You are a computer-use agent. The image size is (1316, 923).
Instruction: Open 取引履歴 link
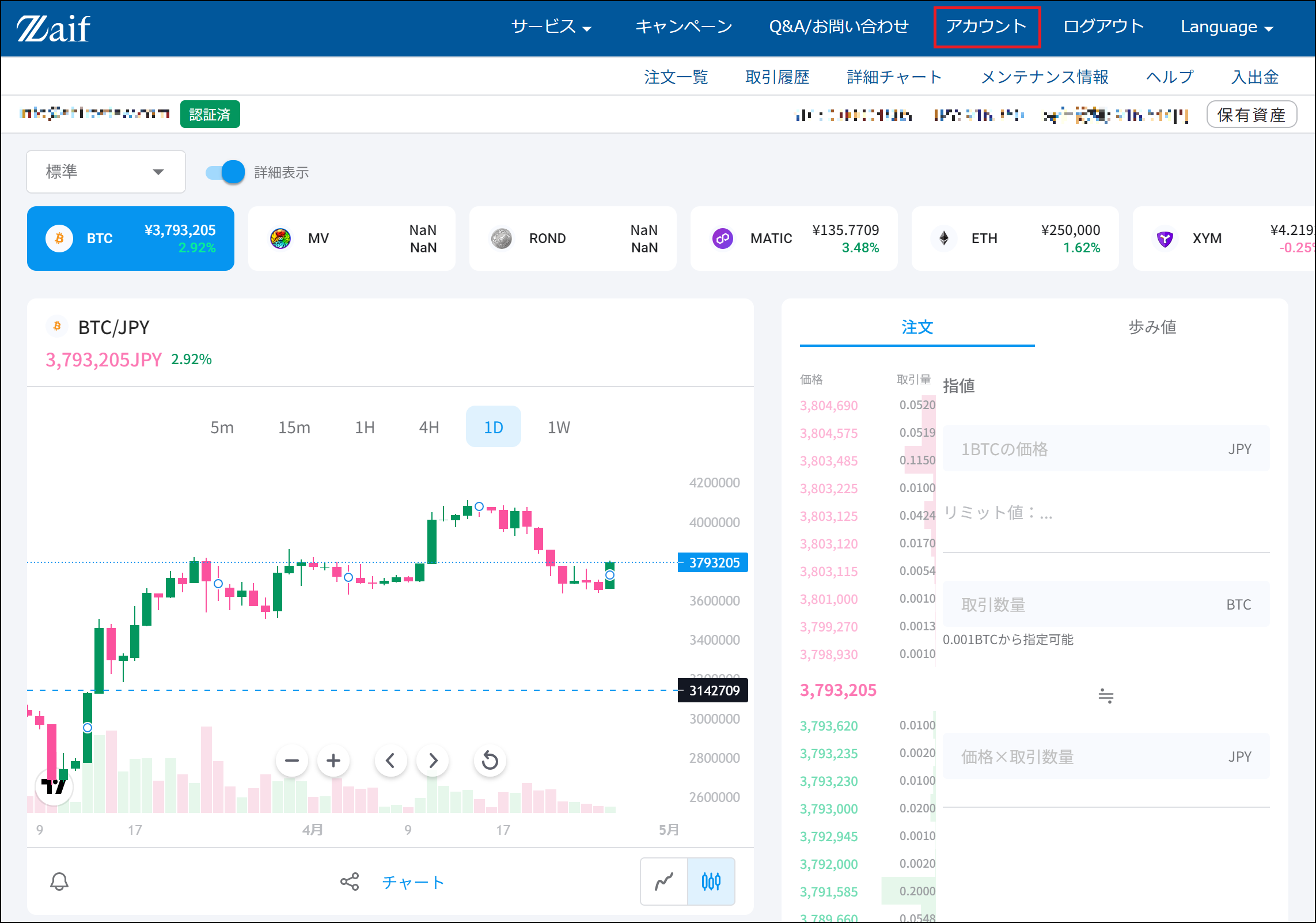[777, 77]
